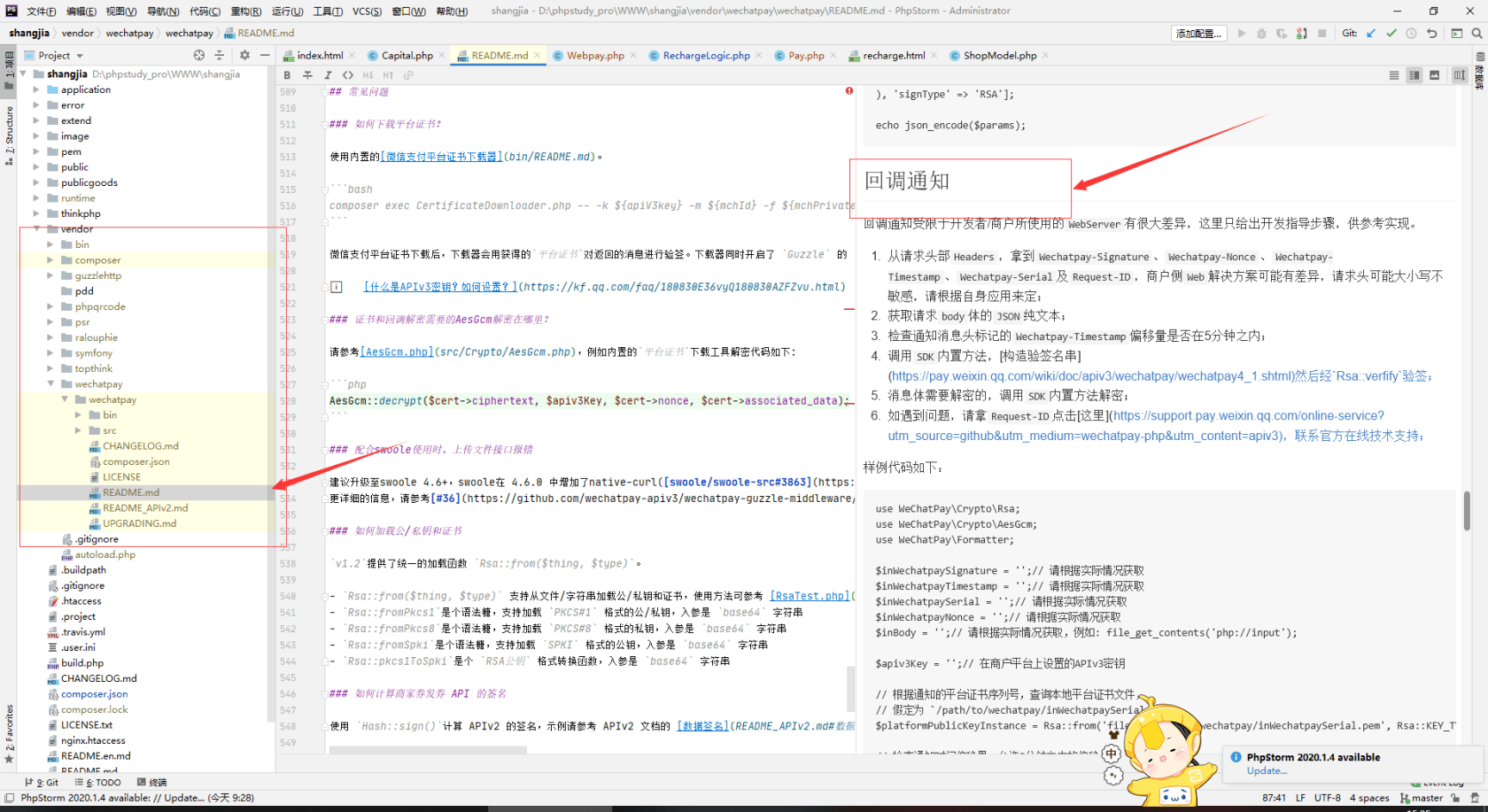Screen dimensions: 1488x812
Task: Open the 9: Git tool window
Action: [x=42, y=782]
